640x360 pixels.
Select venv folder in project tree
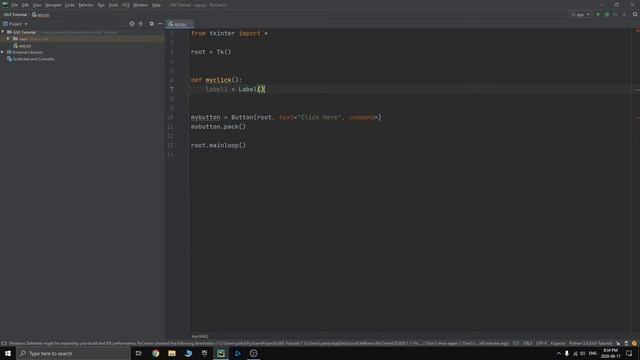(23, 39)
